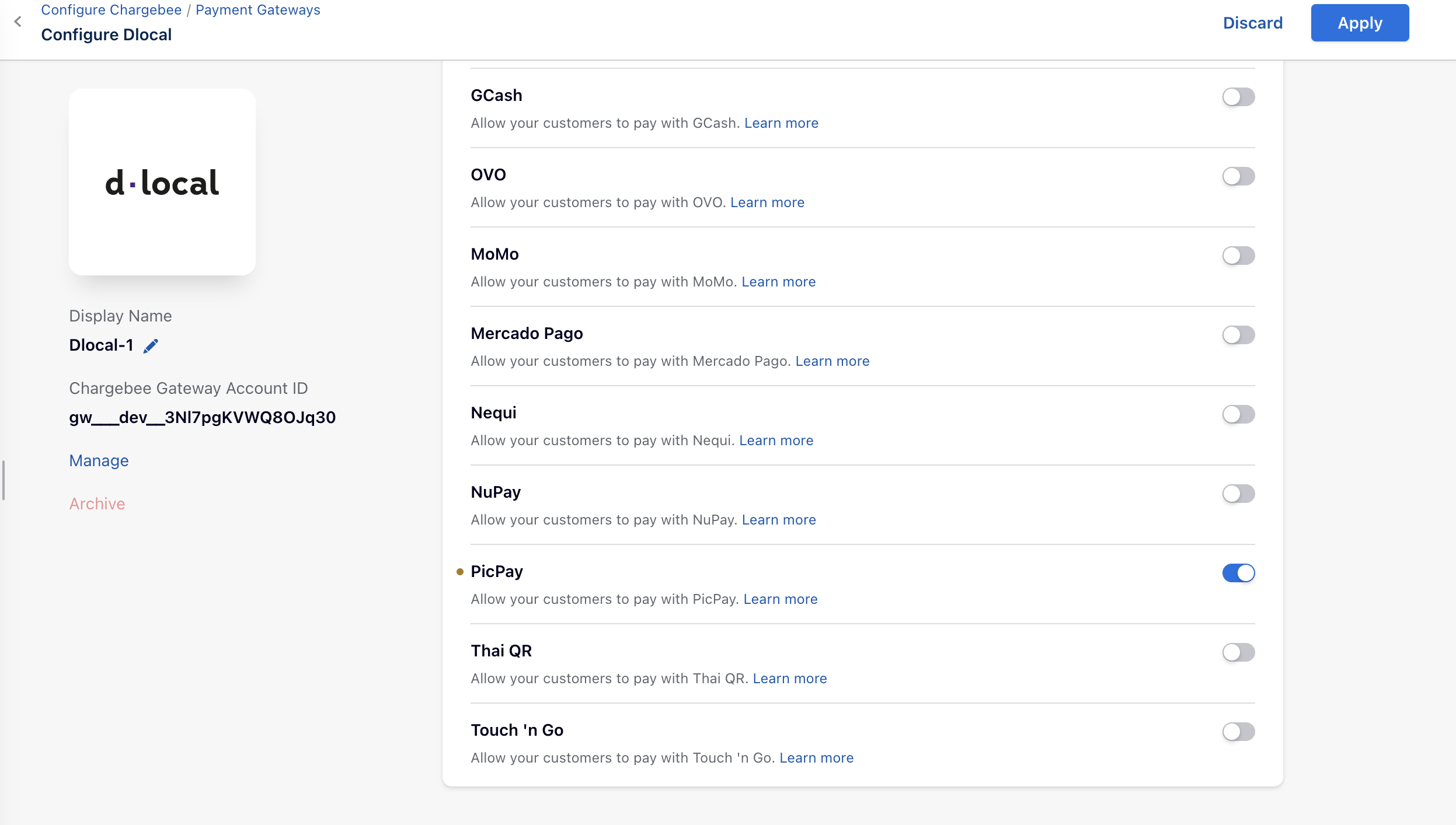The width and height of the screenshot is (1456, 825).
Task: Click the d·local logo card
Action: [162, 182]
